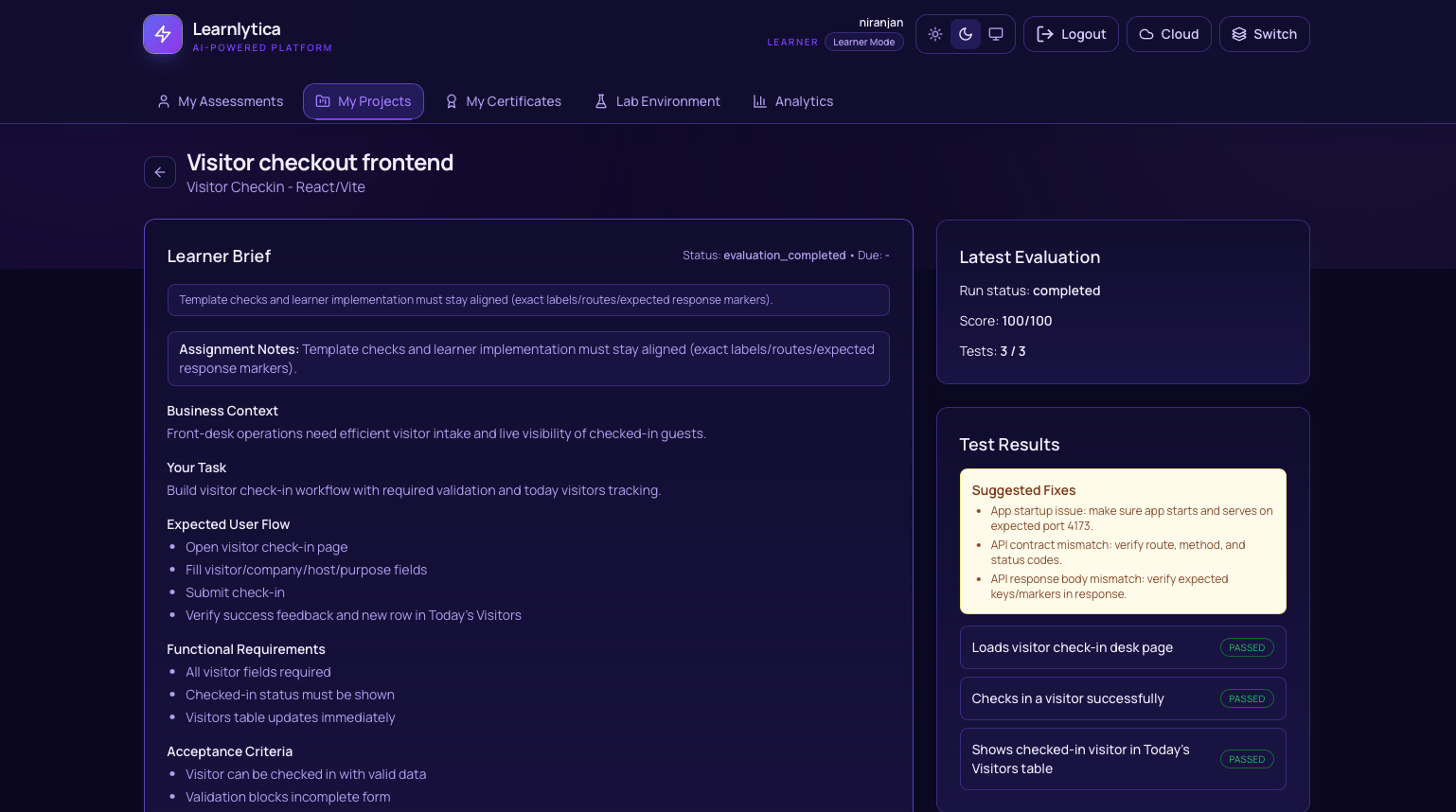Click the PASSED badge for visitor check-in test
1456x812 pixels.
[x=1247, y=698]
